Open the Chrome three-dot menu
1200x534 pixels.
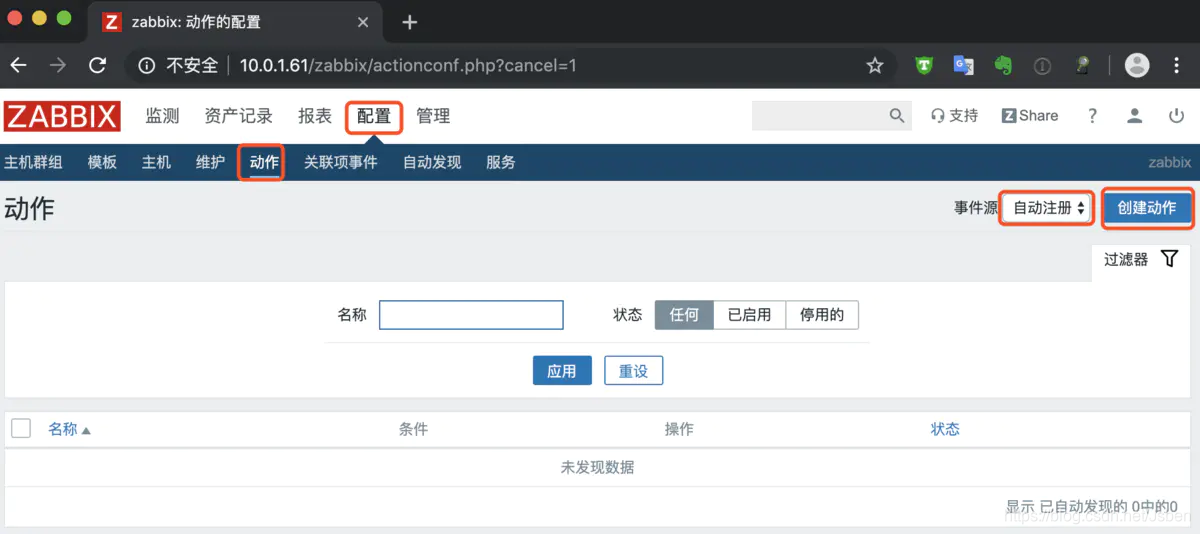[1175, 66]
